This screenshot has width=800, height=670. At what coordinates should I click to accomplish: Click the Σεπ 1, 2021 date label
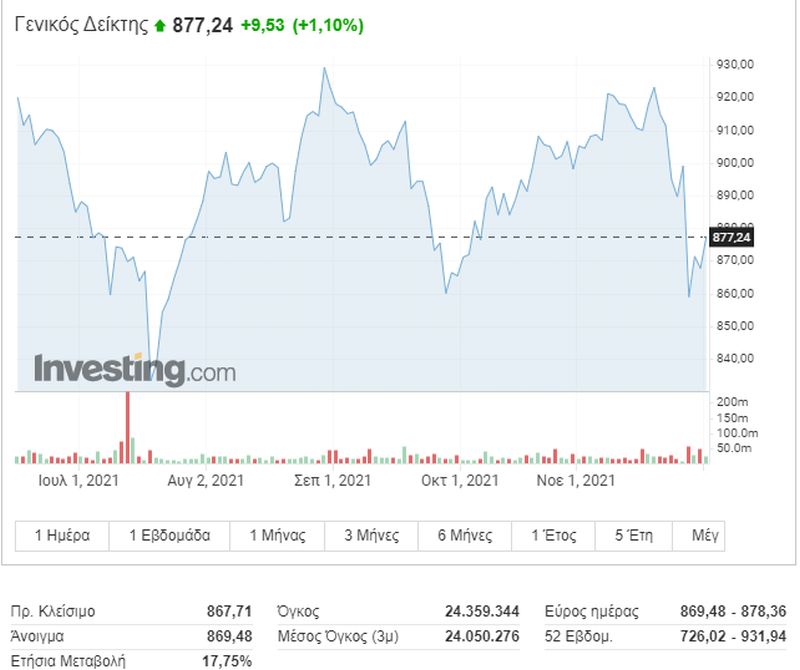pos(333,480)
